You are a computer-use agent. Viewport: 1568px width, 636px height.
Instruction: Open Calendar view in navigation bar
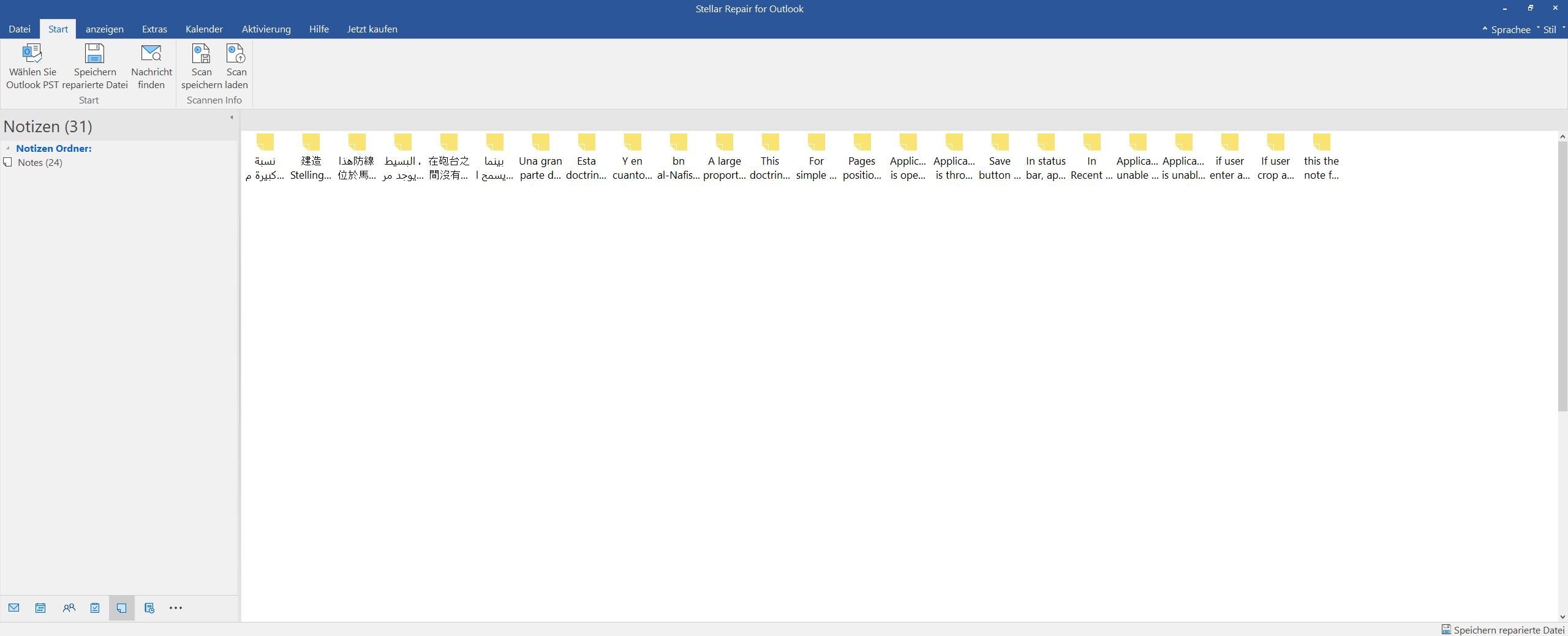[40, 608]
